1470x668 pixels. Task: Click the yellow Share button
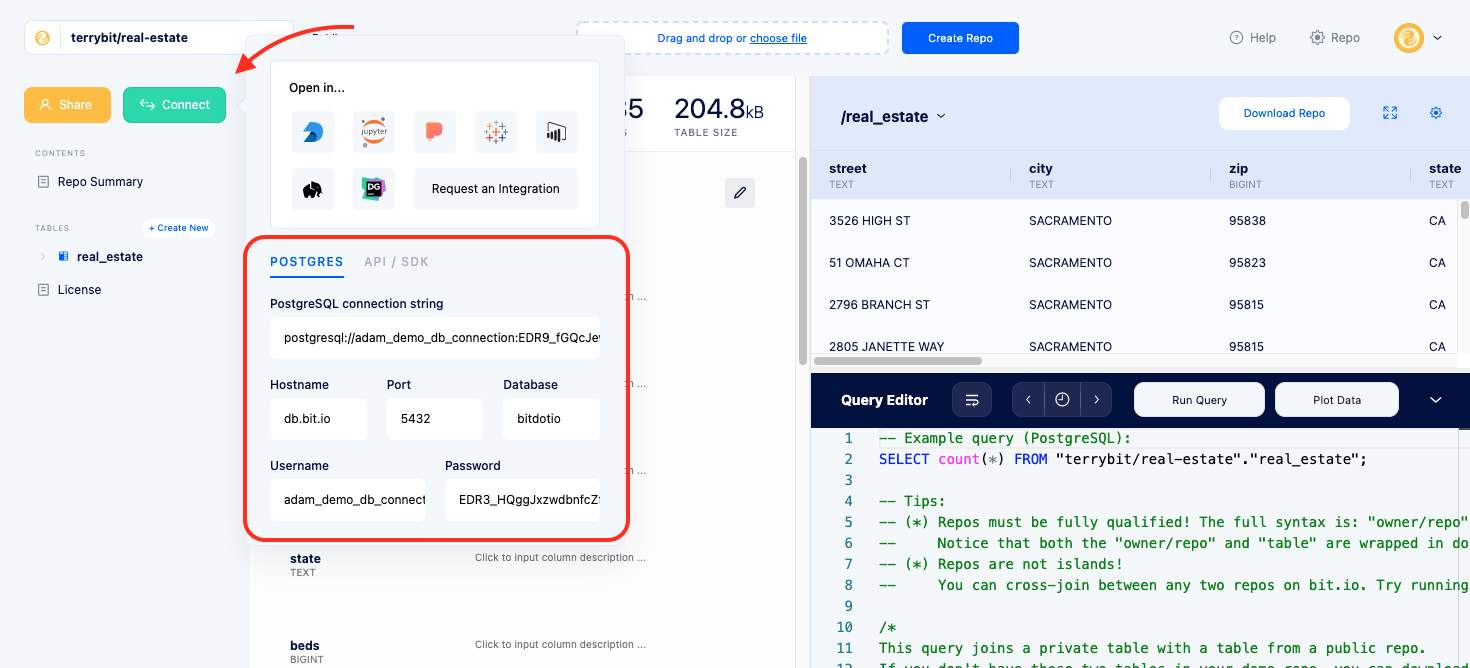(x=67, y=105)
